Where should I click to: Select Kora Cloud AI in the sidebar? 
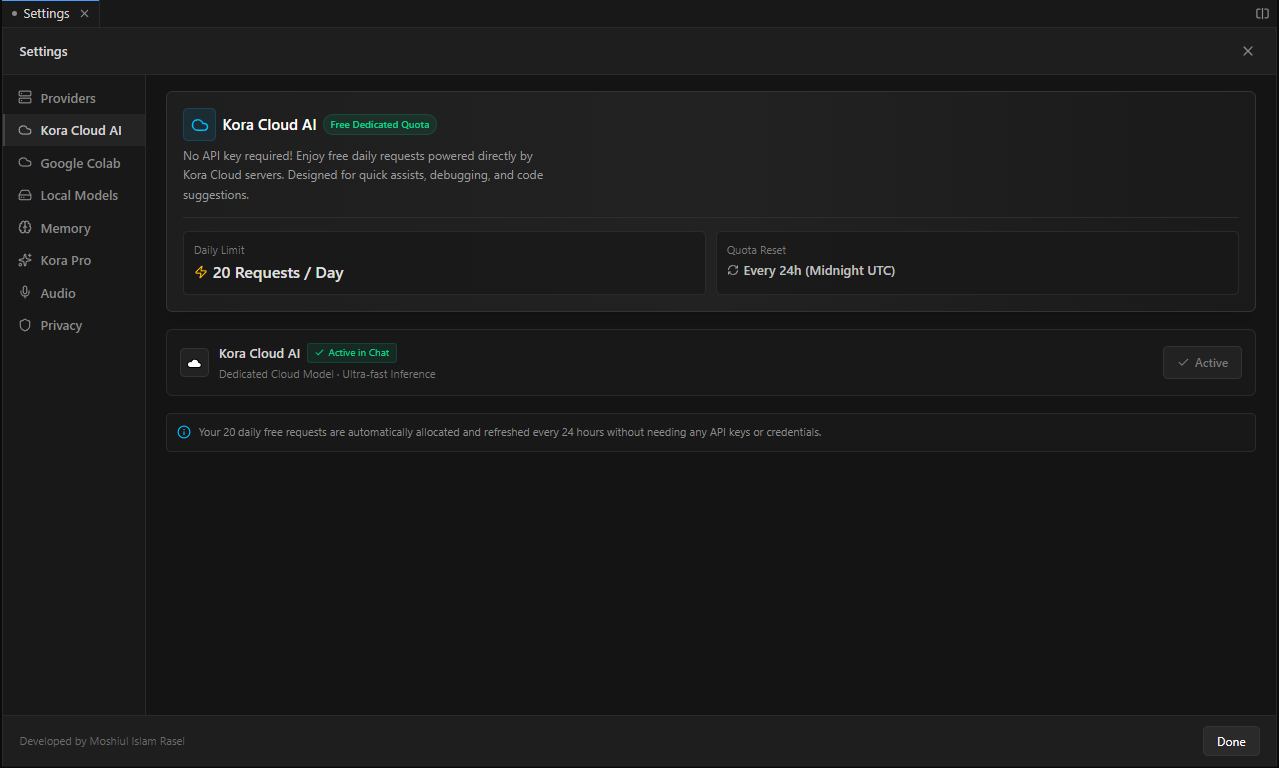(x=74, y=130)
